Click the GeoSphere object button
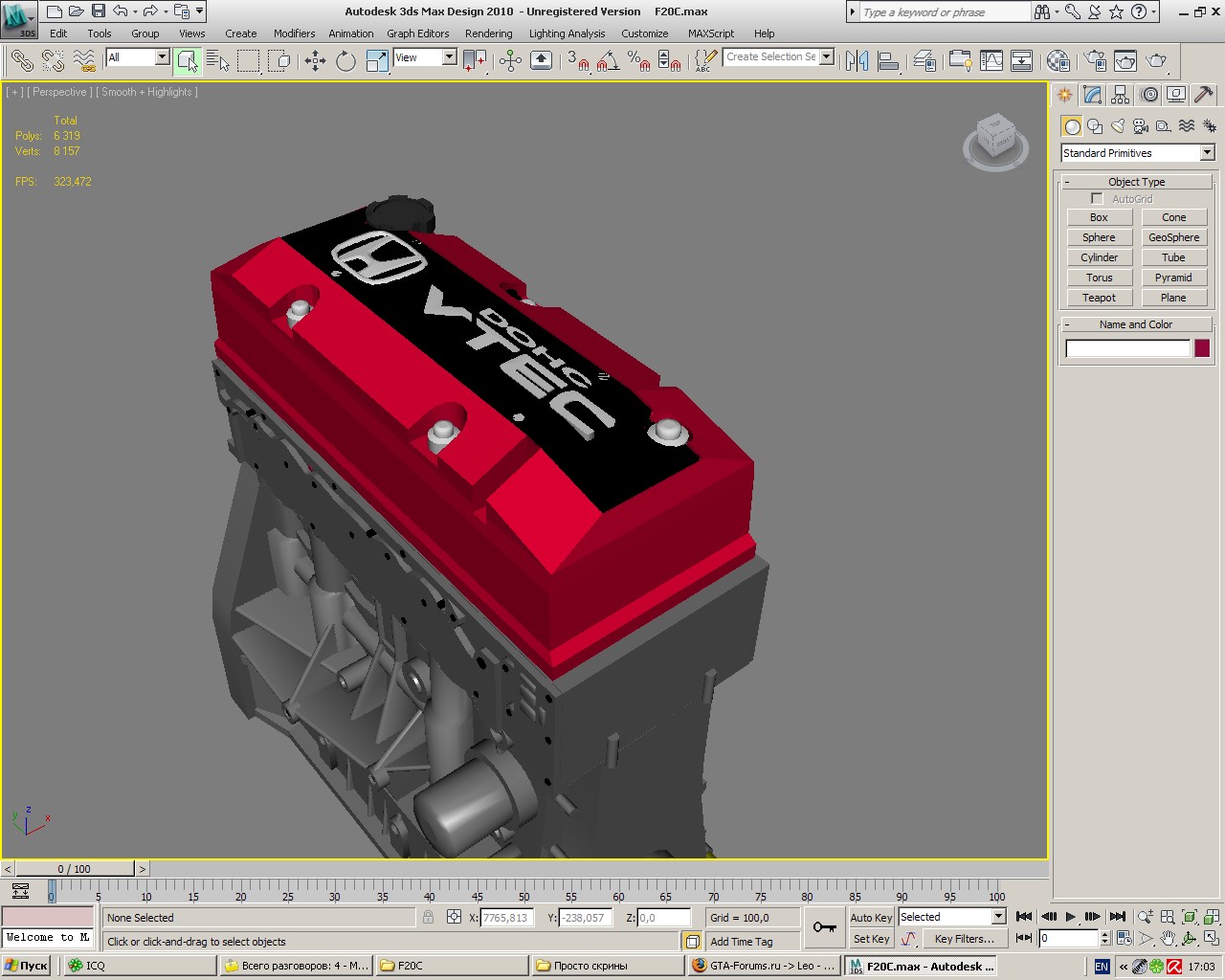The image size is (1225, 980). tap(1173, 237)
